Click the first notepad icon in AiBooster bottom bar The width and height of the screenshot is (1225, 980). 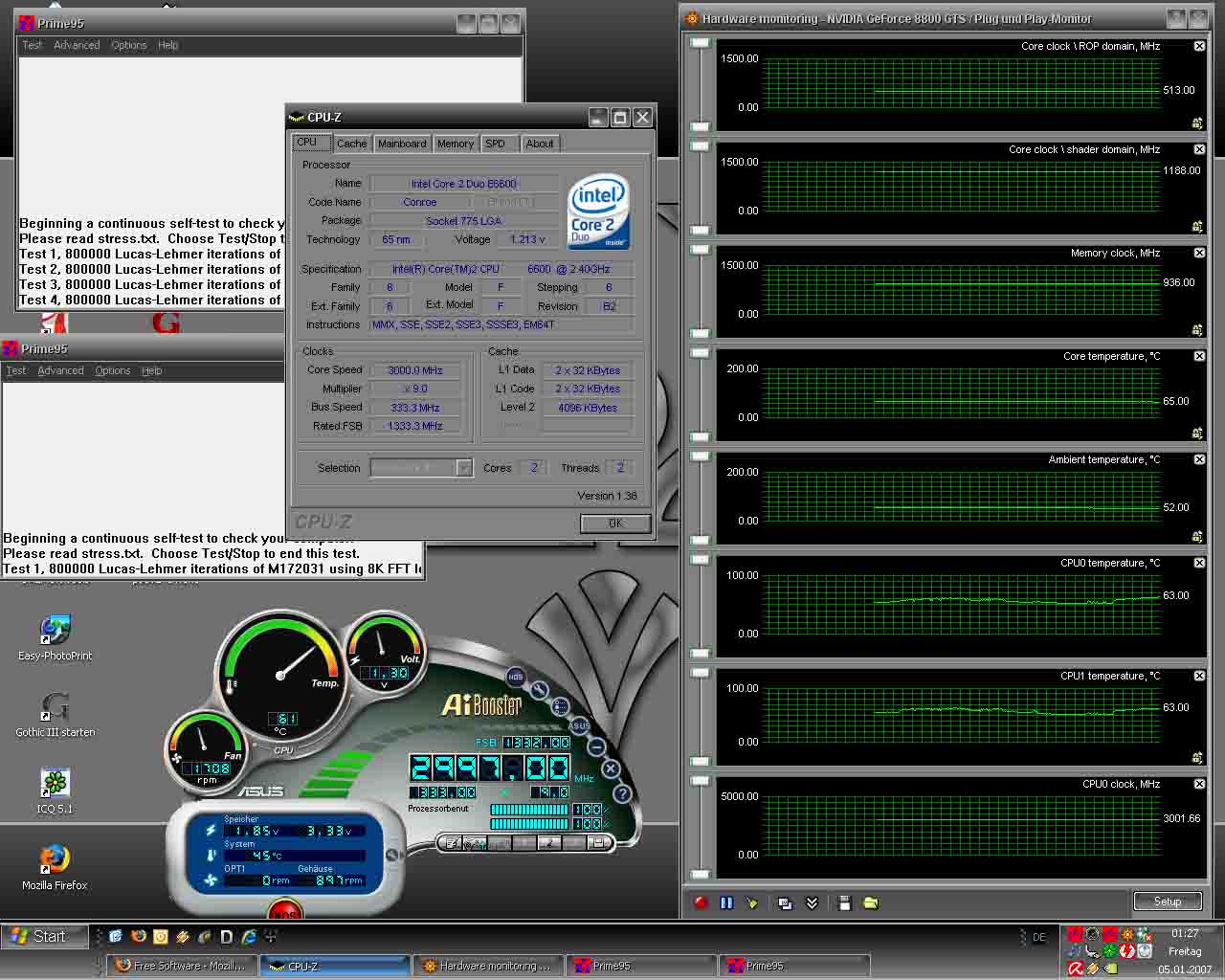(x=450, y=843)
